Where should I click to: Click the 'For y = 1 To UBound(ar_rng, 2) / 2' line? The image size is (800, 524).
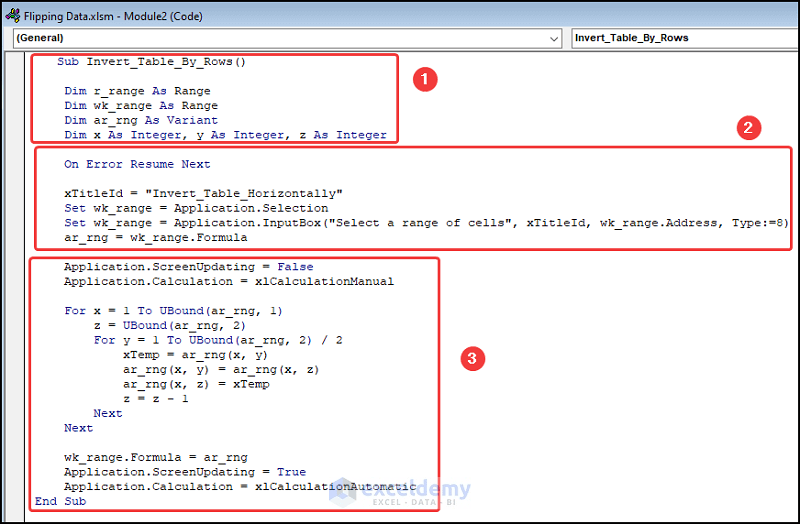218,340
